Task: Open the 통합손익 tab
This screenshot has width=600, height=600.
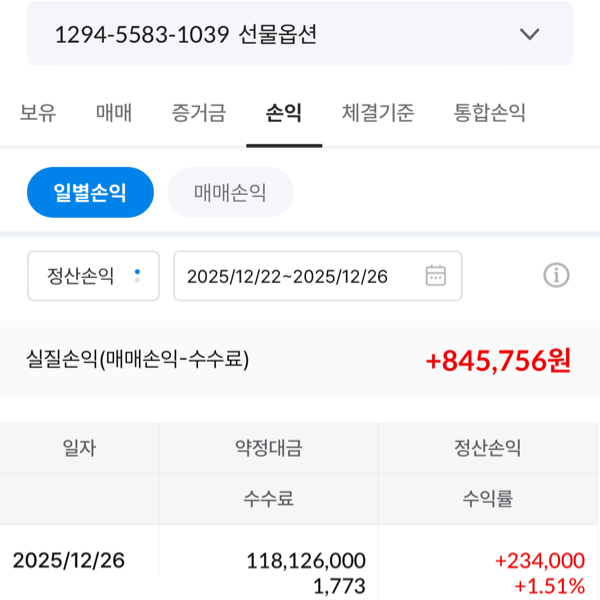Action: click(x=489, y=113)
